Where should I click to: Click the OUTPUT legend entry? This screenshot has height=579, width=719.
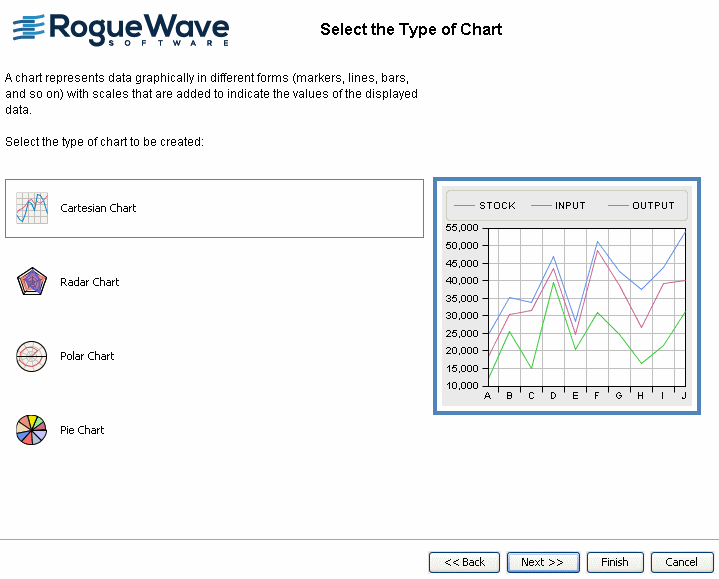642,206
